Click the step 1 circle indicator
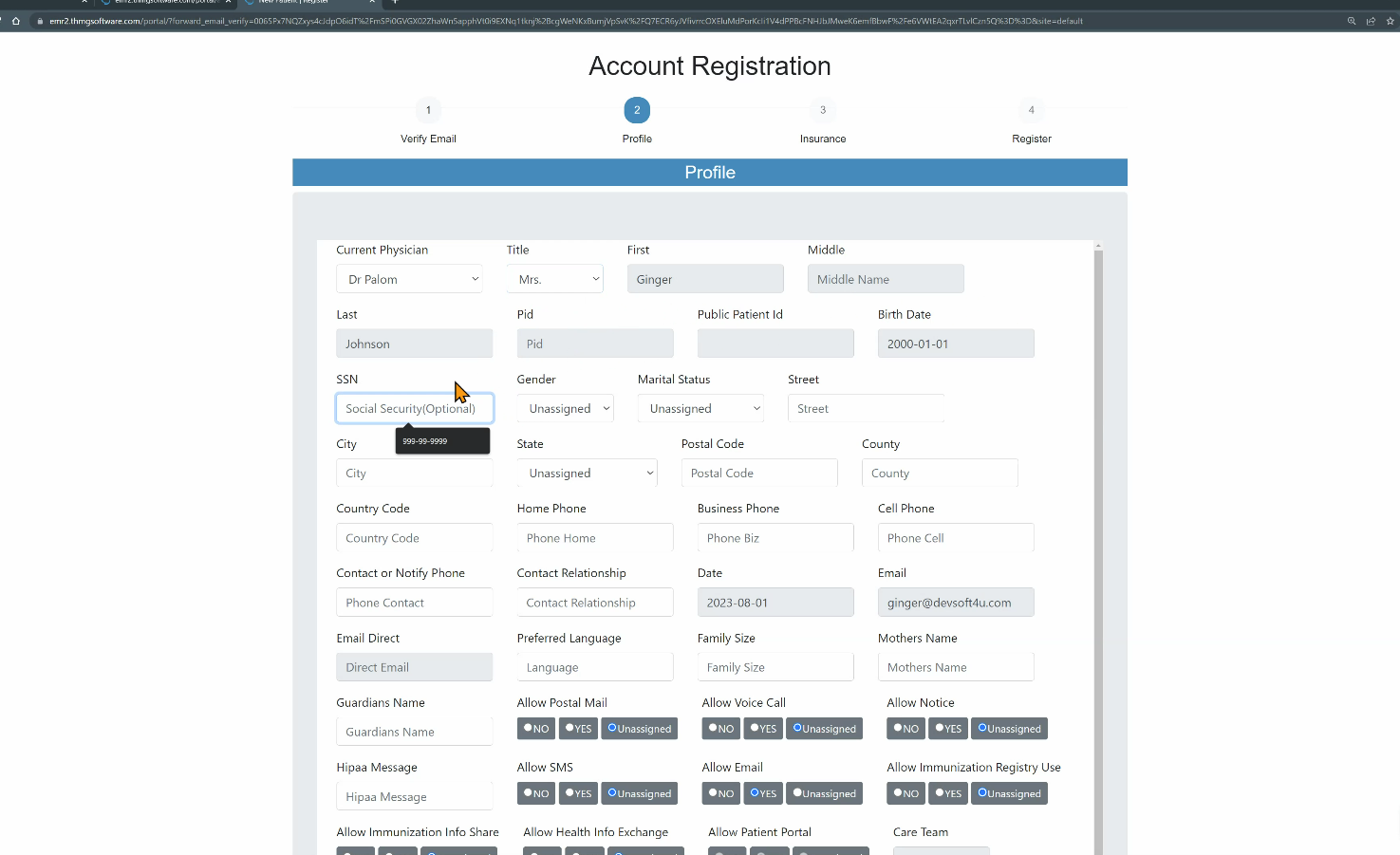 428,110
